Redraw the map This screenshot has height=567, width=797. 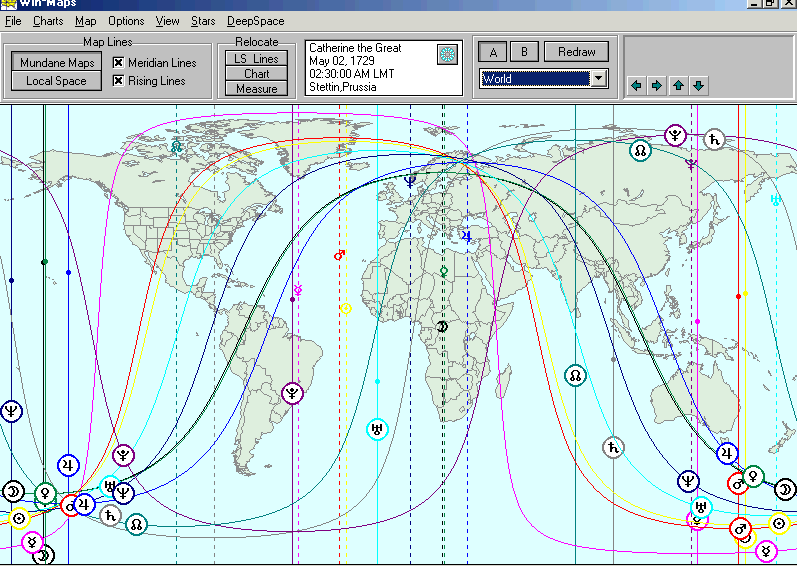576,51
